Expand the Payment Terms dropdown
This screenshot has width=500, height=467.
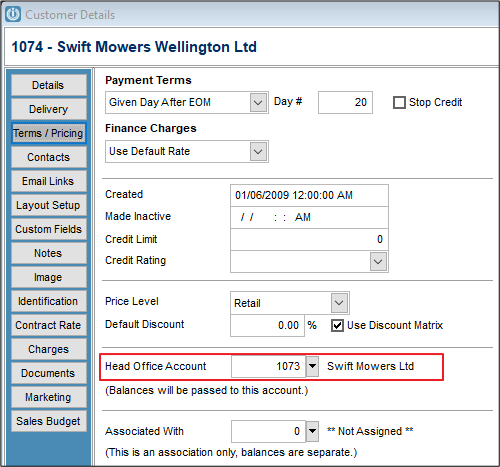258,102
